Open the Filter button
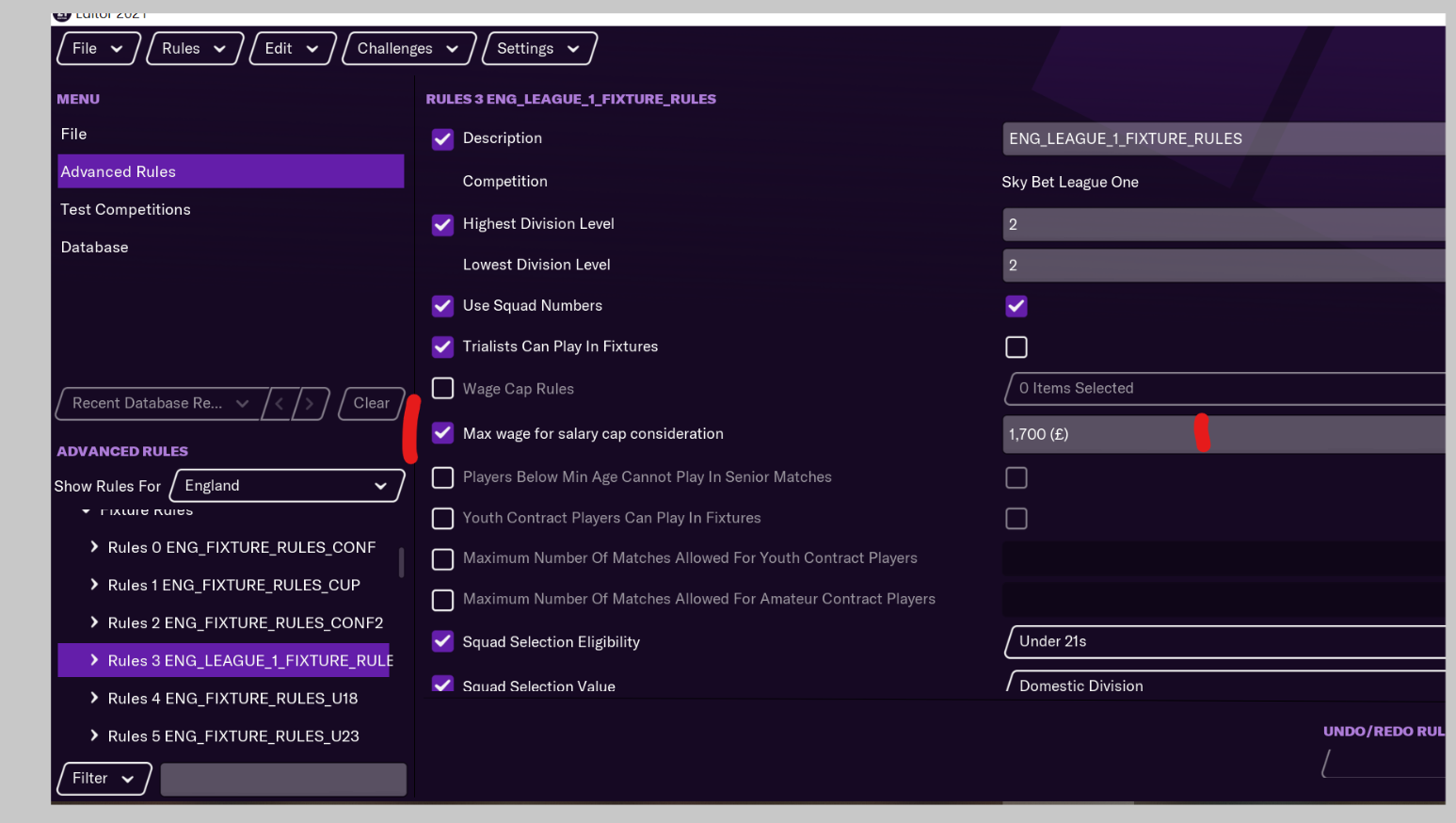This screenshot has width=1456, height=823. click(x=104, y=778)
